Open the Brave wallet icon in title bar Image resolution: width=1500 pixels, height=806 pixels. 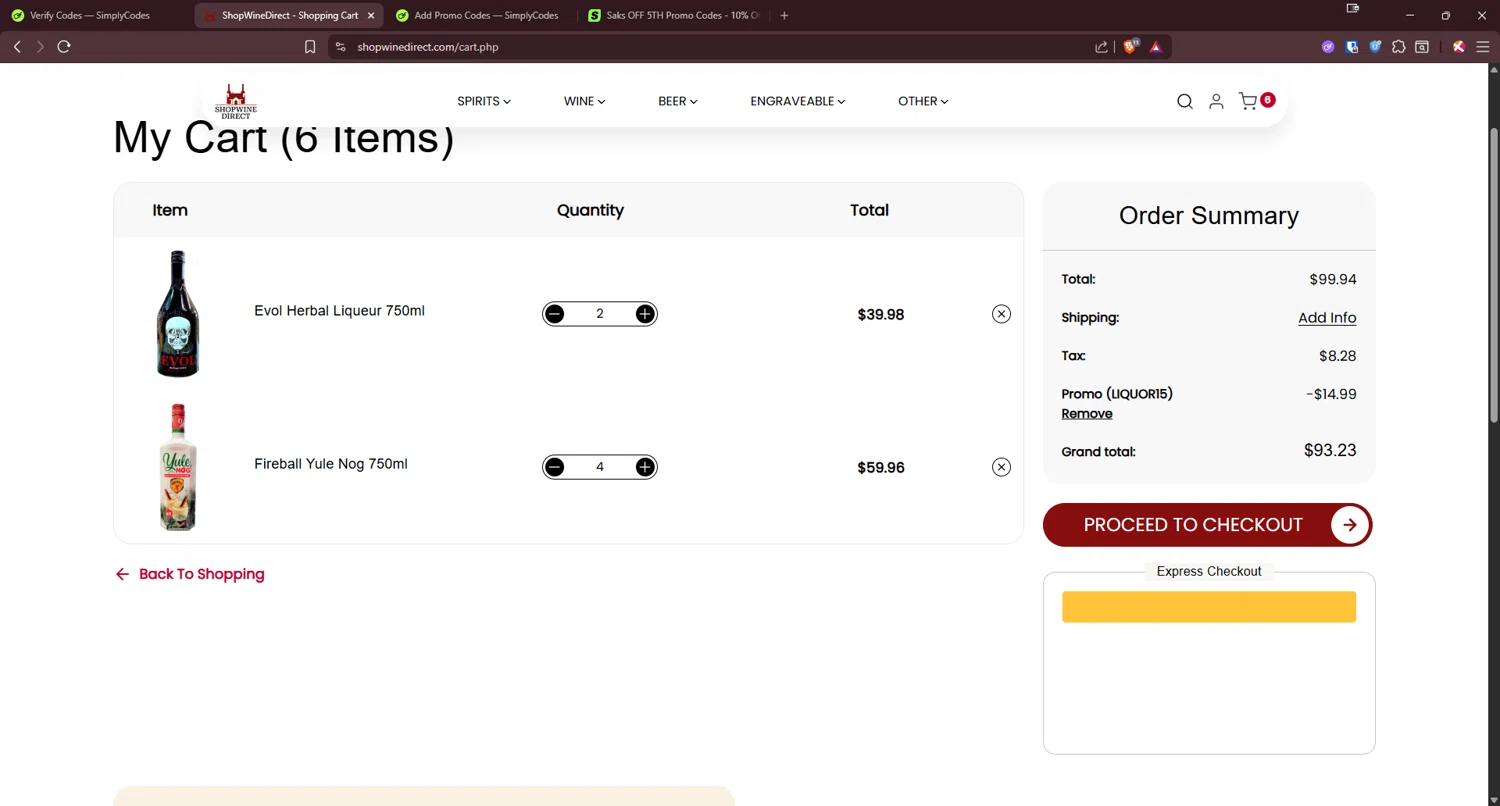(x=1353, y=9)
